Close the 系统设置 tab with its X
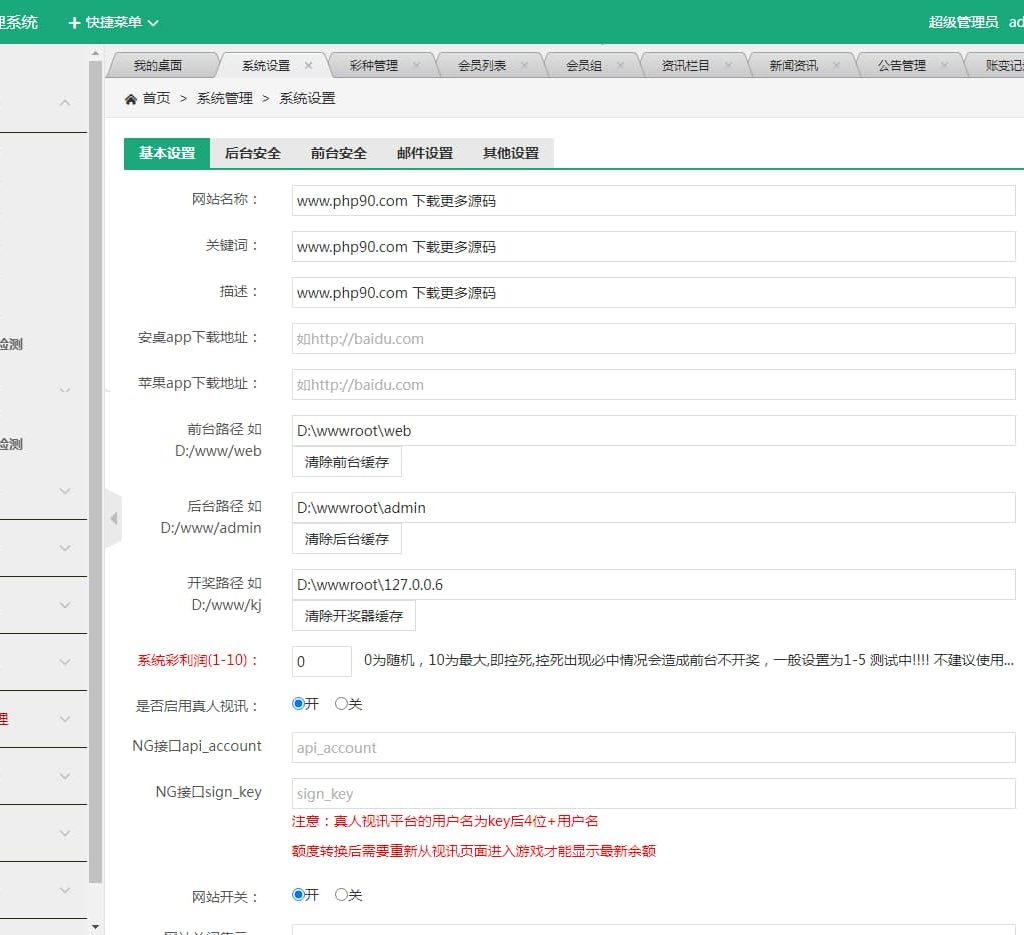Viewport: 1024px width, 935px height. [x=308, y=65]
